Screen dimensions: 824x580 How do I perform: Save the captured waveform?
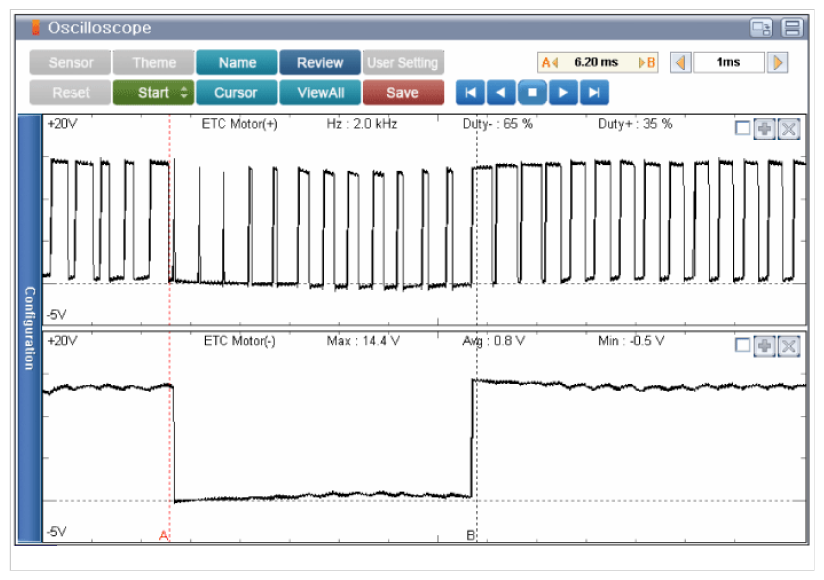402,93
